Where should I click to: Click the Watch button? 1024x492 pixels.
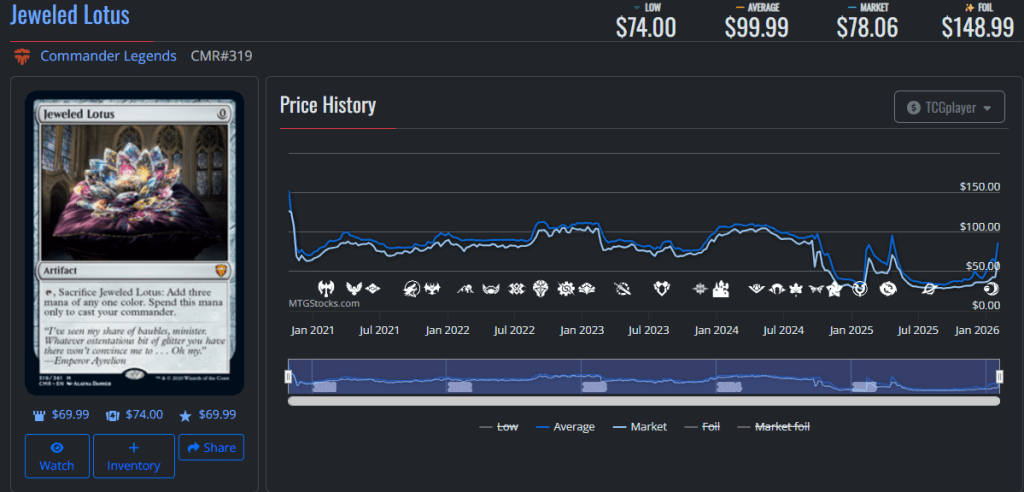[x=57, y=456]
